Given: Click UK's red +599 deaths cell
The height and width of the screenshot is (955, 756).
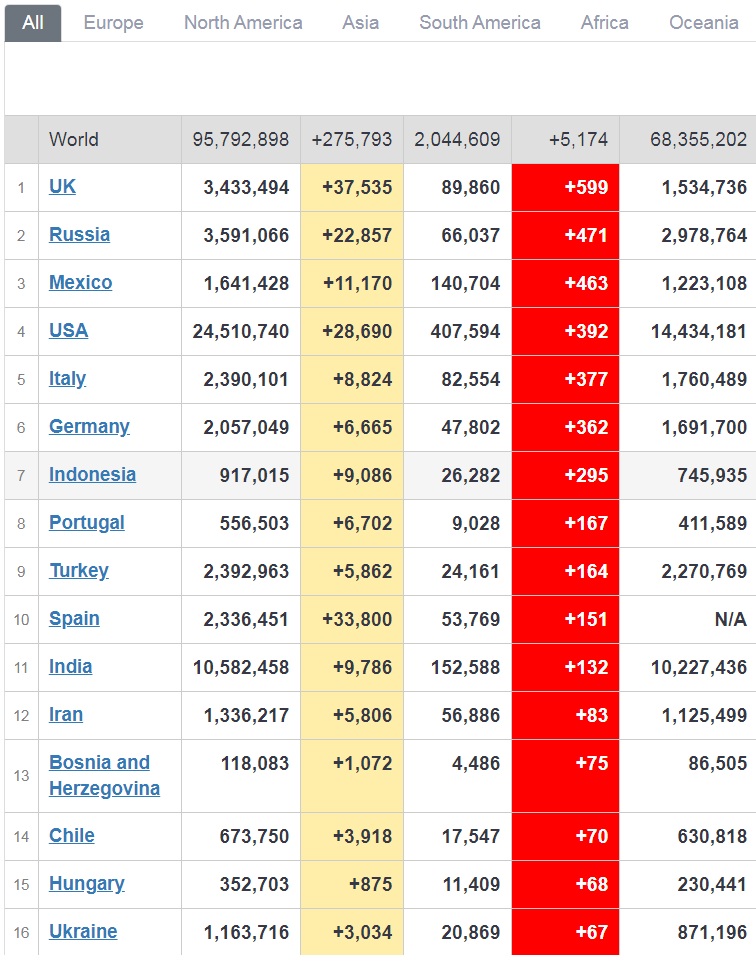Looking at the screenshot, I should [x=565, y=187].
